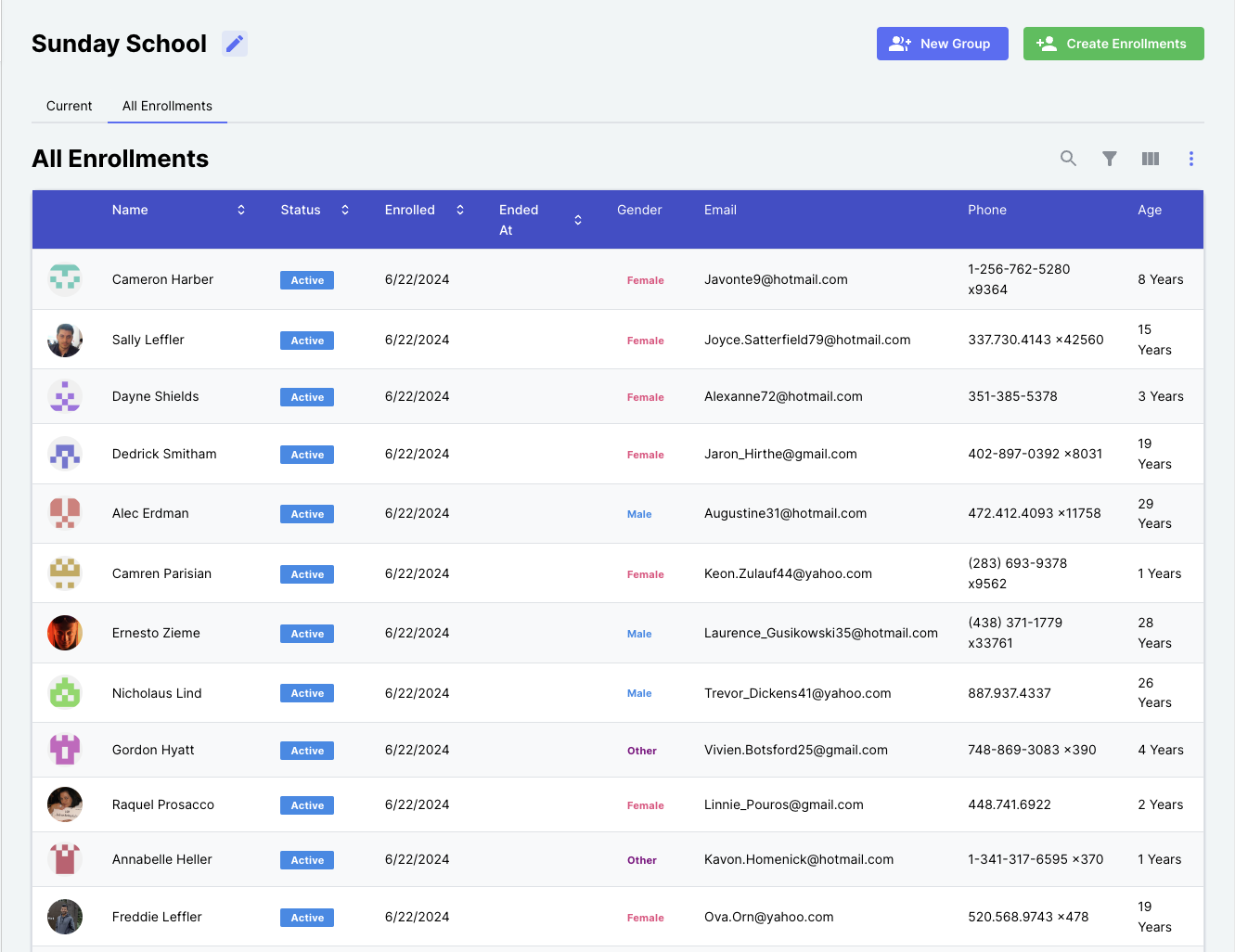The height and width of the screenshot is (952, 1235).
Task: Open Raquel Prosacco's name in the list
Action: (x=163, y=804)
